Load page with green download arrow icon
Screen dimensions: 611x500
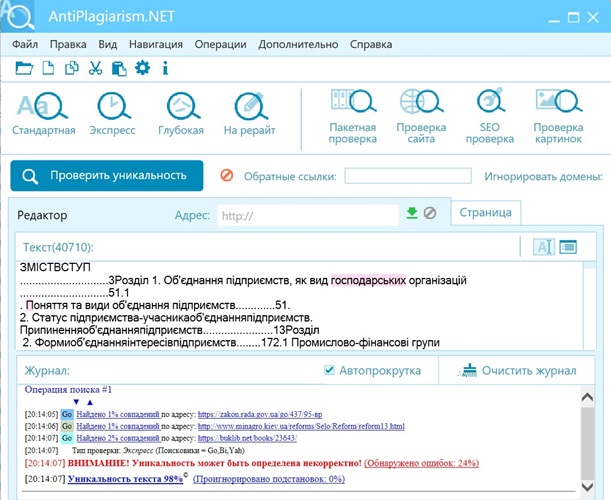point(412,213)
